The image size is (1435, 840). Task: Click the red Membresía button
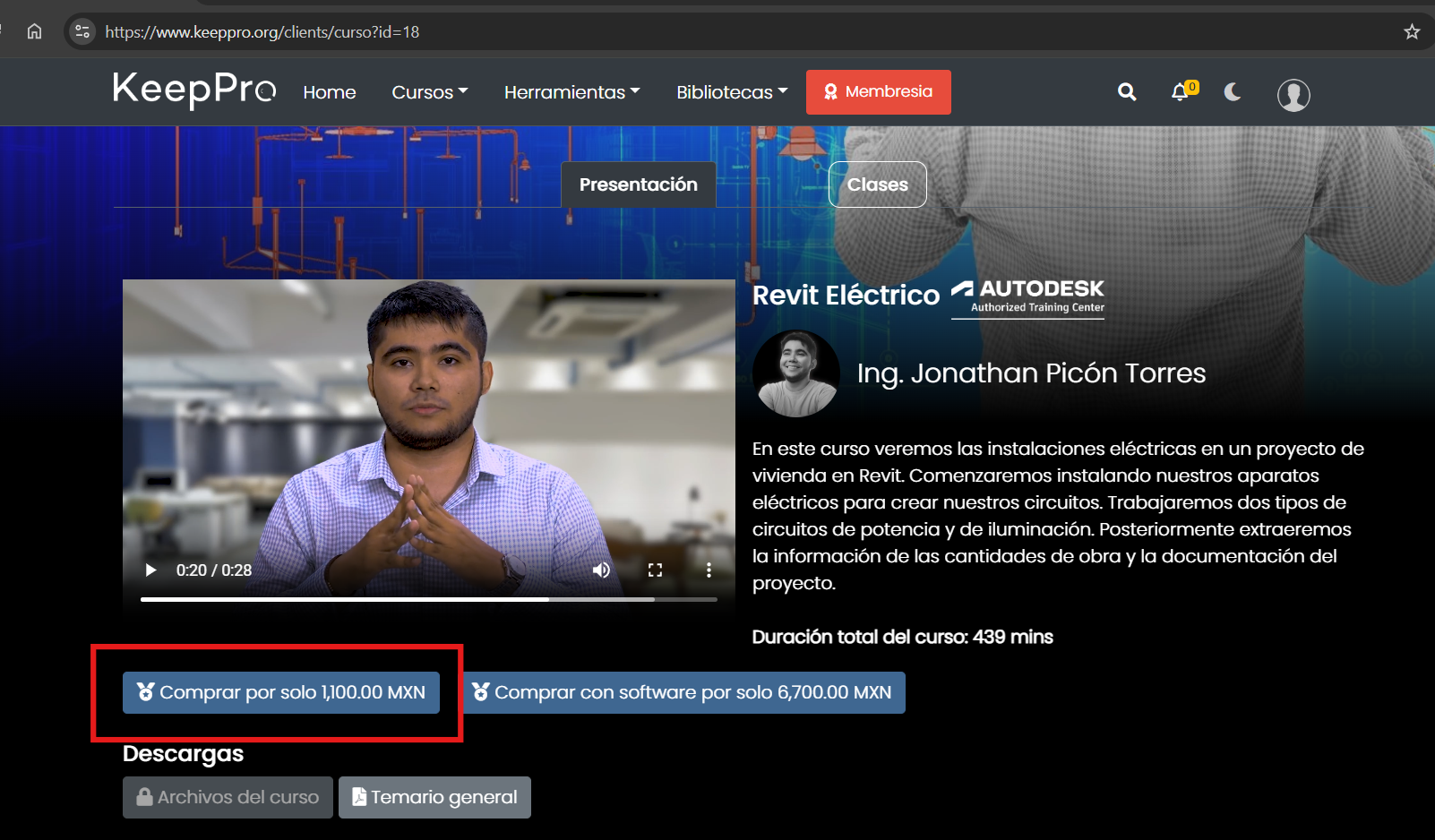pyautogui.click(x=879, y=92)
